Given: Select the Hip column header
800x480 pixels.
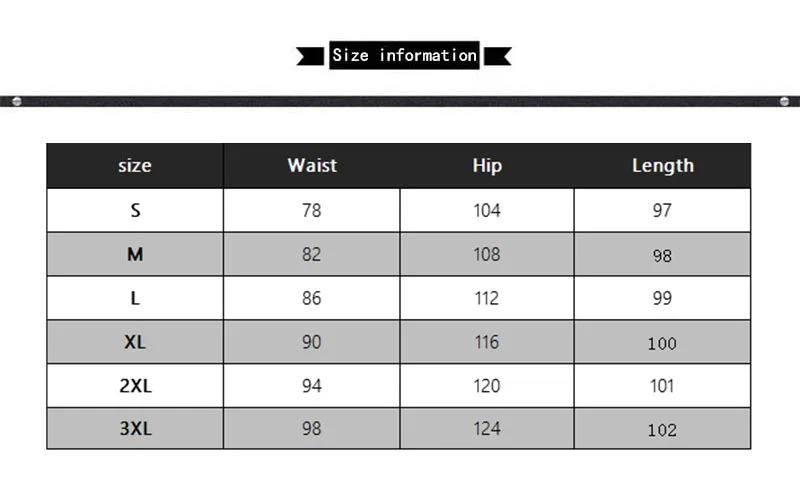Looking at the screenshot, I should (487, 166).
